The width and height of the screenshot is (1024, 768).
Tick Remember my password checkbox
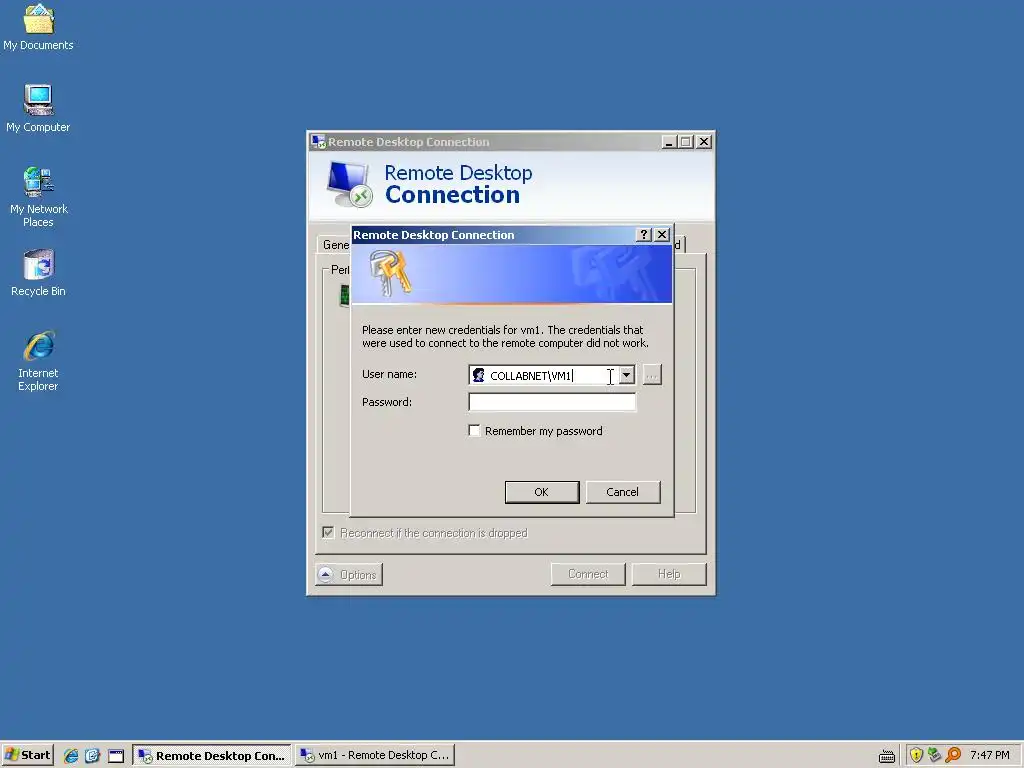click(474, 430)
